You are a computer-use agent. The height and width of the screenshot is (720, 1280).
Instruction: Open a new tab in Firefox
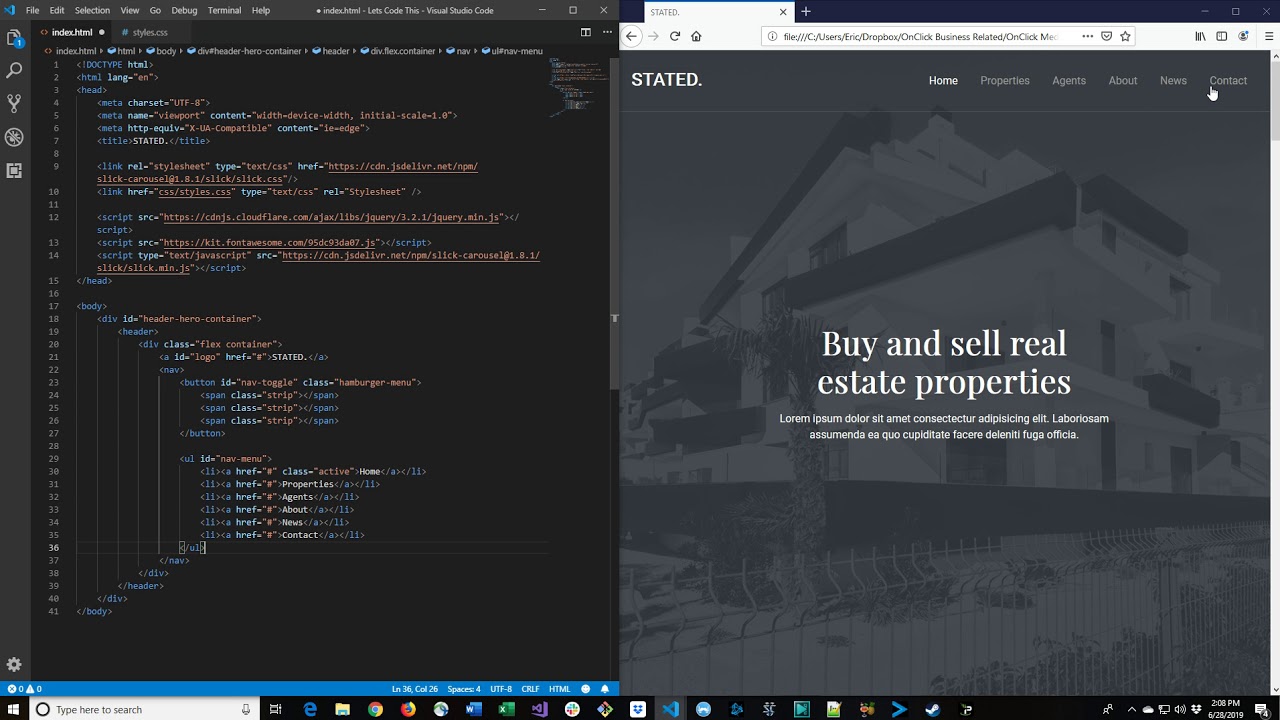[x=806, y=12]
